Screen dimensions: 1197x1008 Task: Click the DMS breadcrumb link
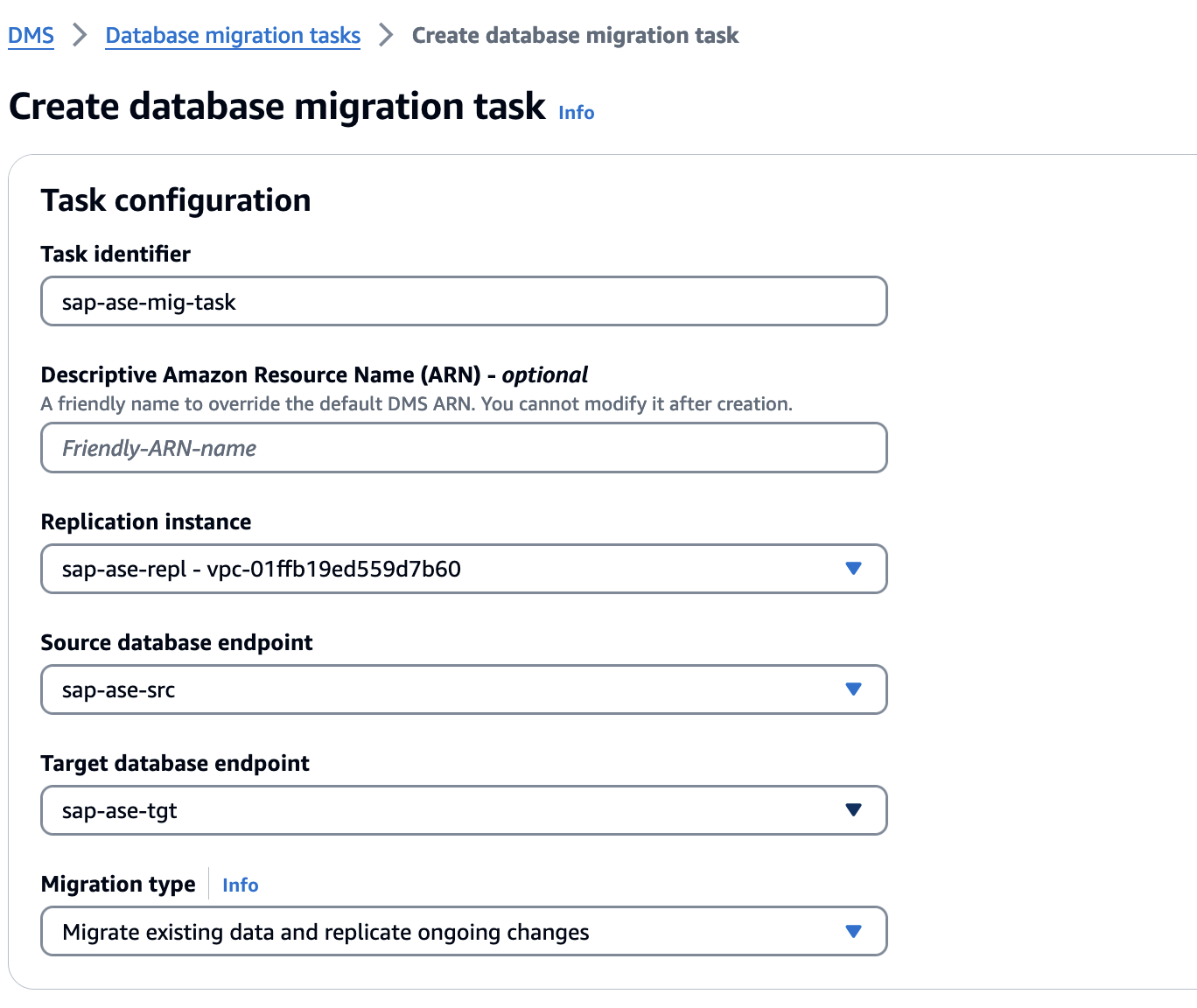tap(31, 36)
